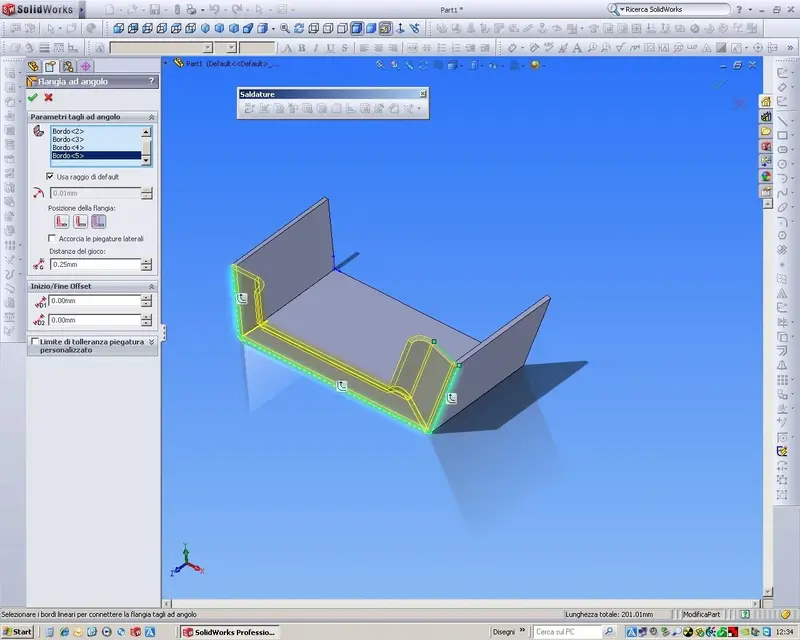Click the Undo icon
The height and width of the screenshot is (640, 800).
213,10
